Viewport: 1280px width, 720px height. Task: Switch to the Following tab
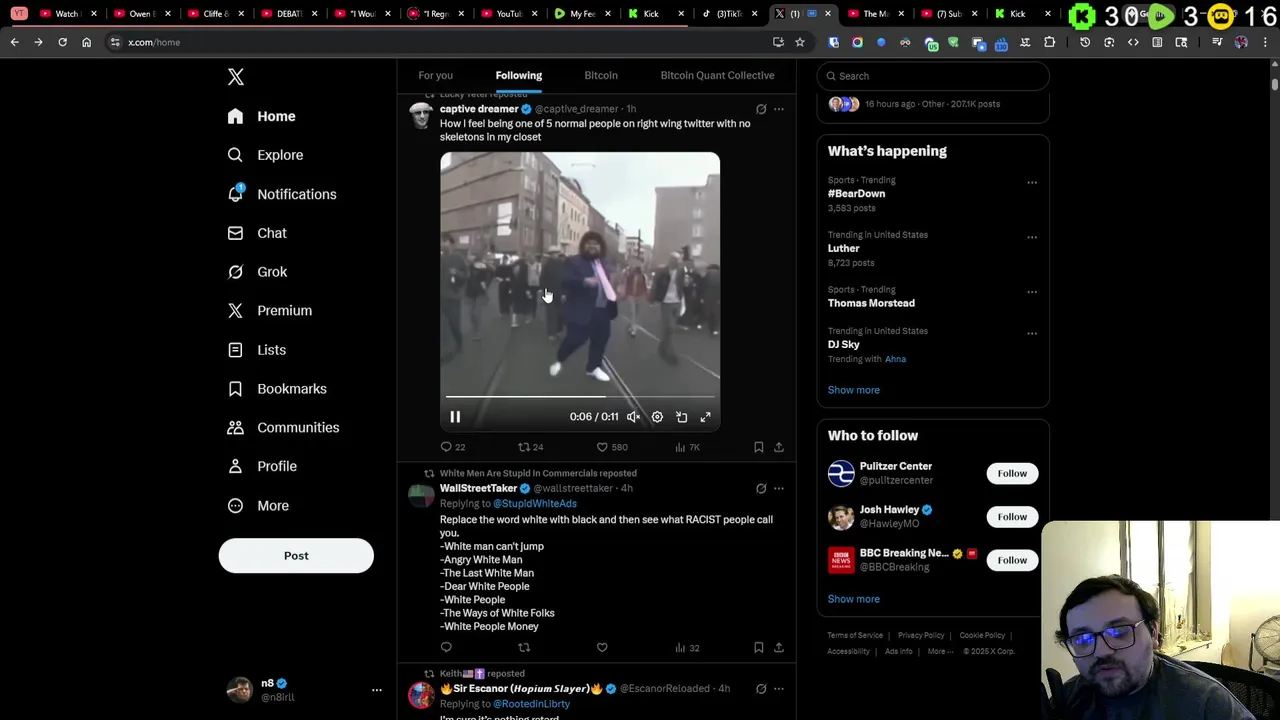click(518, 75)
